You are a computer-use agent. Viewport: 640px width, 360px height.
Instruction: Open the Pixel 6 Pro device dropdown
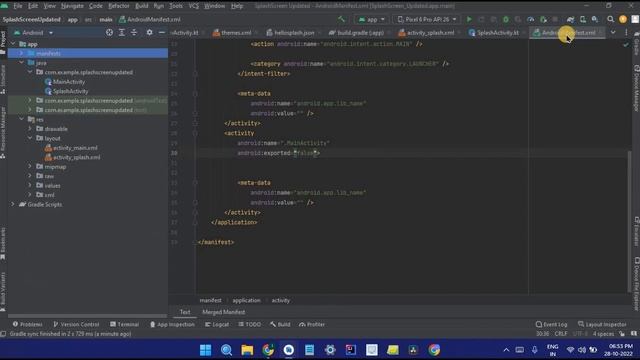(x=427, y=19)
